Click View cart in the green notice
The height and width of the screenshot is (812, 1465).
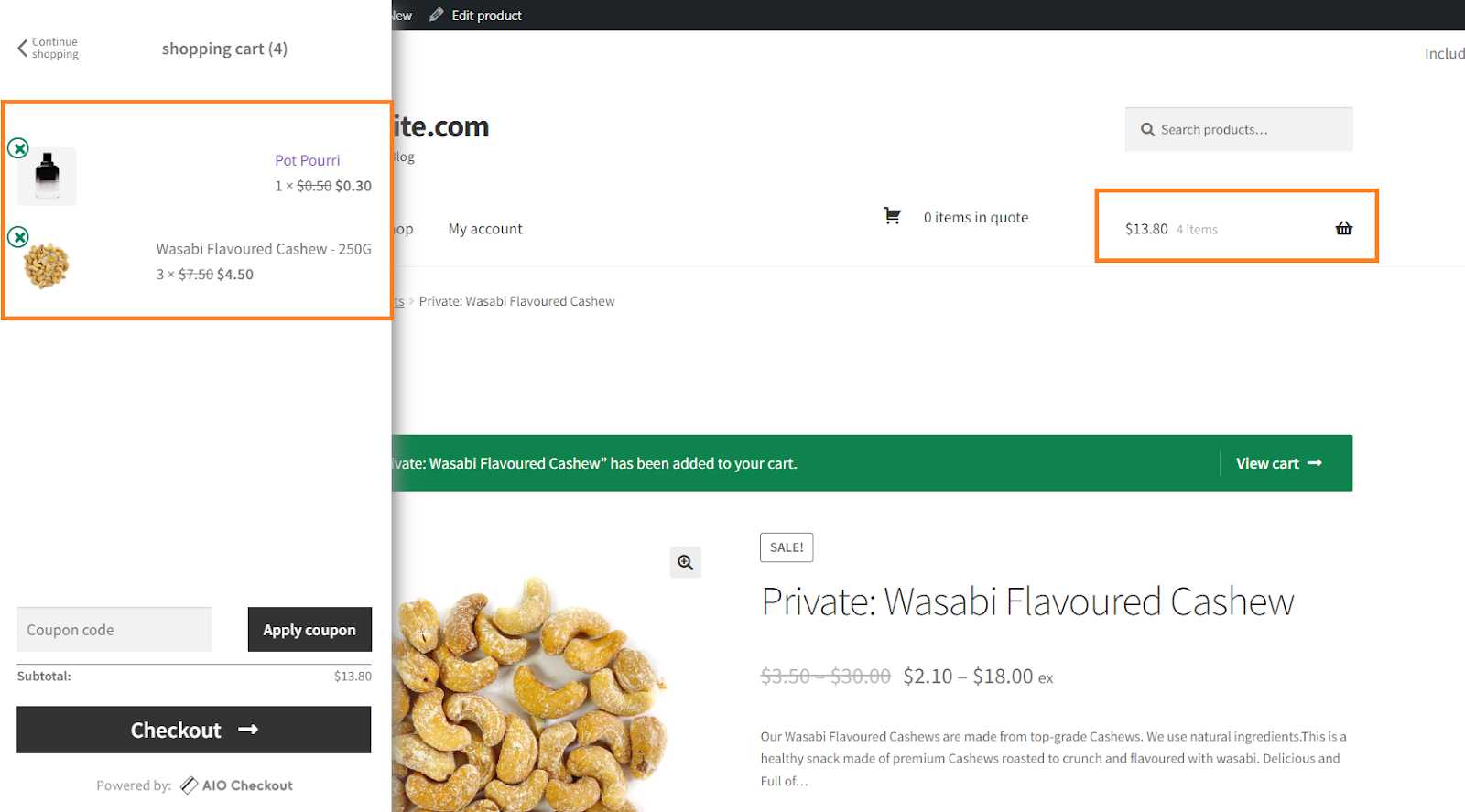coord(1279,463)
